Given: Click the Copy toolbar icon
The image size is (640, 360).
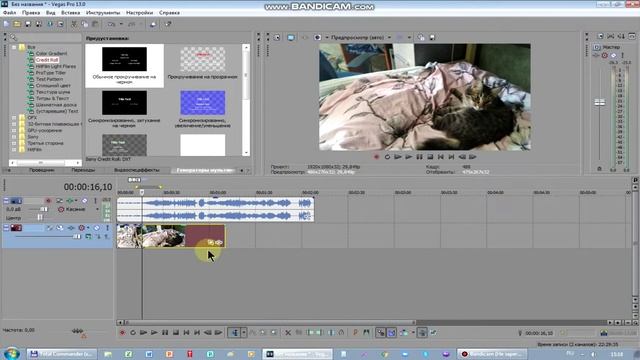Looking at the screenshot, I should (x=84, y=24).
